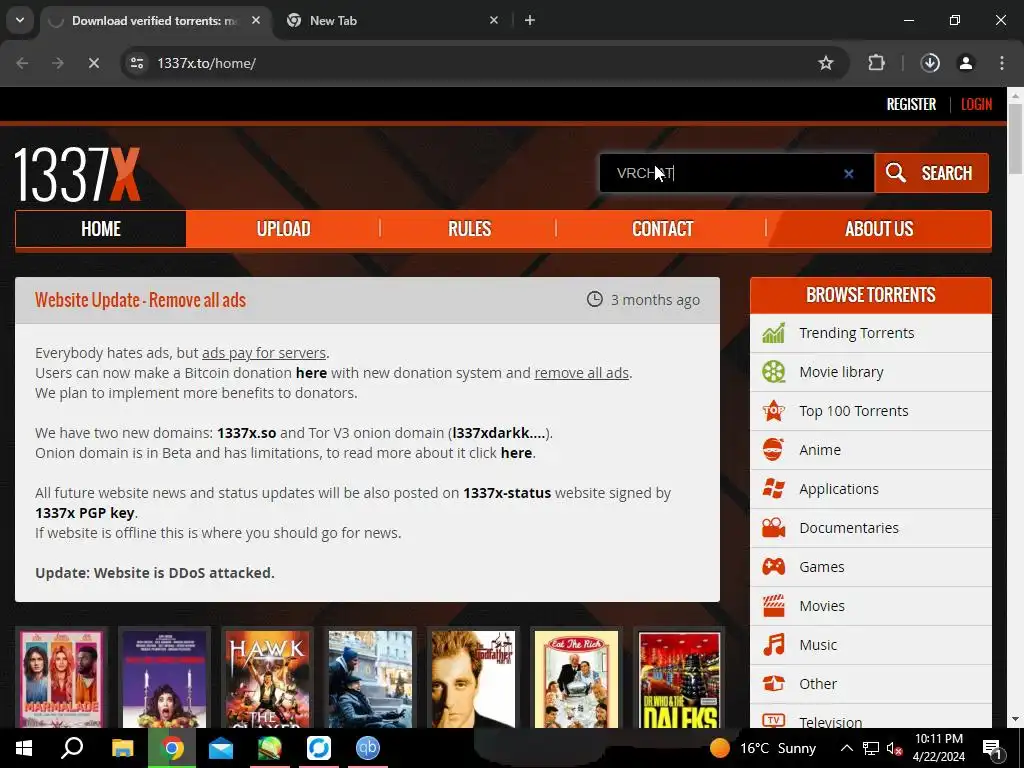Screen dimensions: 1024x768
Task: Click the page vertical scrollbar thumb
Action: [x=1015, y=138]
